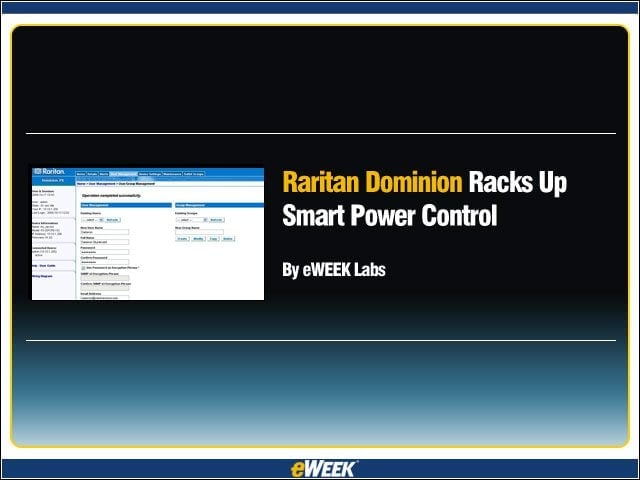640x480 pixels.
Task: Click the Raritan logo in embedded screenshot
Action: 49,171
